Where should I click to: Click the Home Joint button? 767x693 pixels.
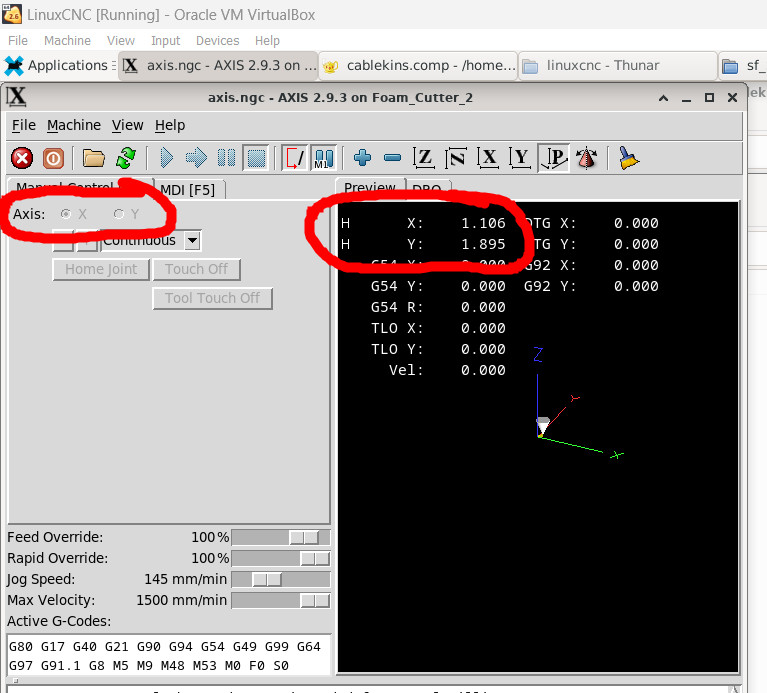coord(101,269)
